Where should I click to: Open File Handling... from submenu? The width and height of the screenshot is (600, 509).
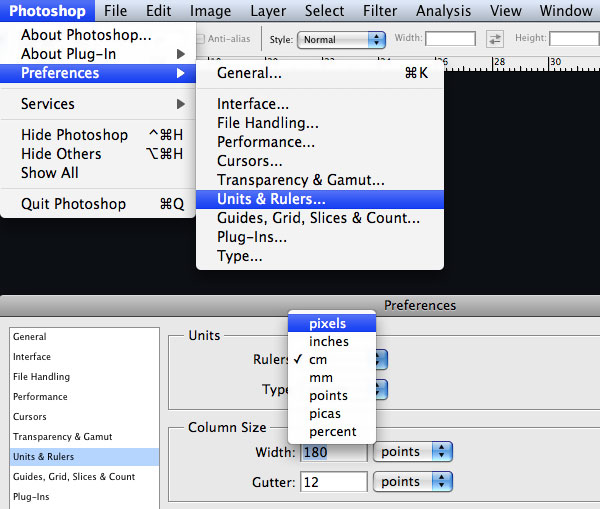[x=320, y=123]
